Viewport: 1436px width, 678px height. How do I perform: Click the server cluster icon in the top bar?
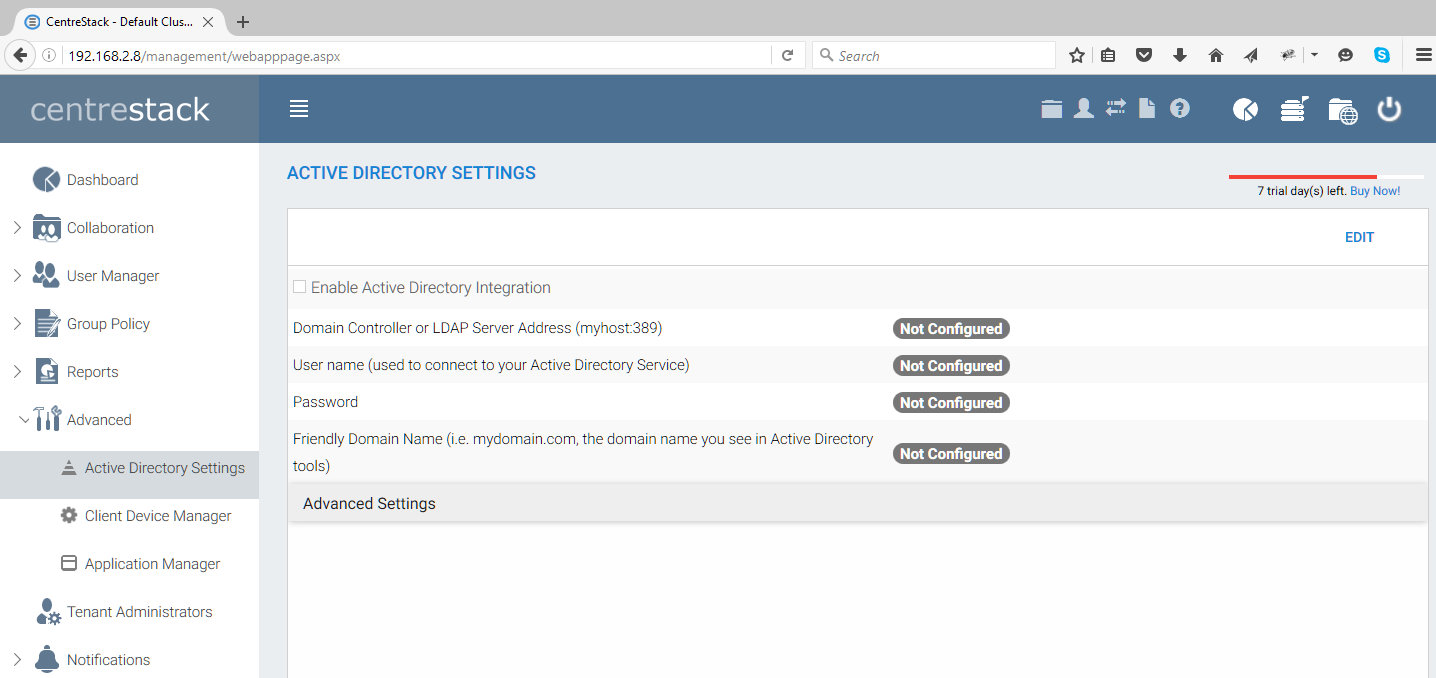(x=1293, y=110)
